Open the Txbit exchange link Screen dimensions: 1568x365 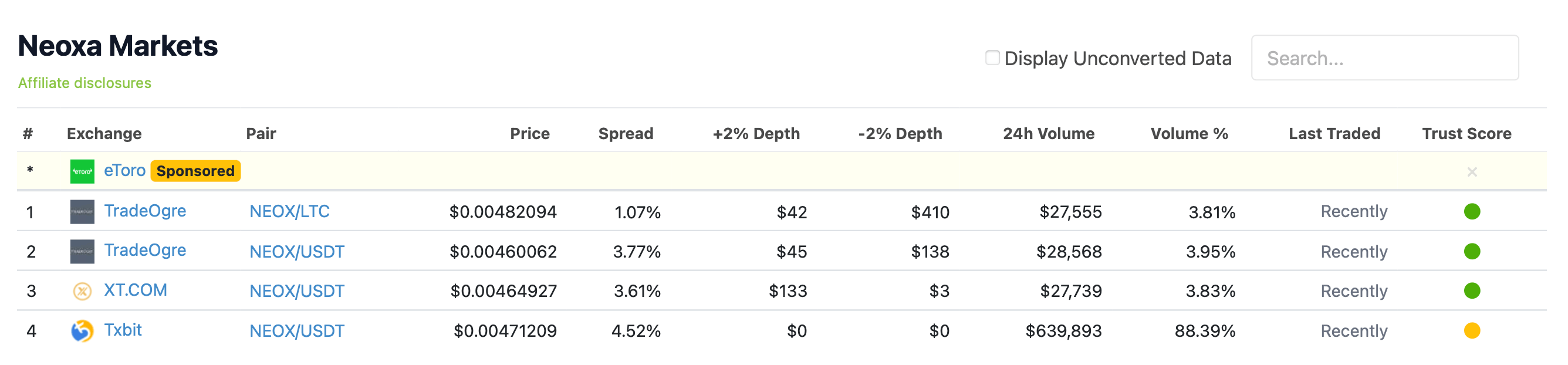pos(122,330)
